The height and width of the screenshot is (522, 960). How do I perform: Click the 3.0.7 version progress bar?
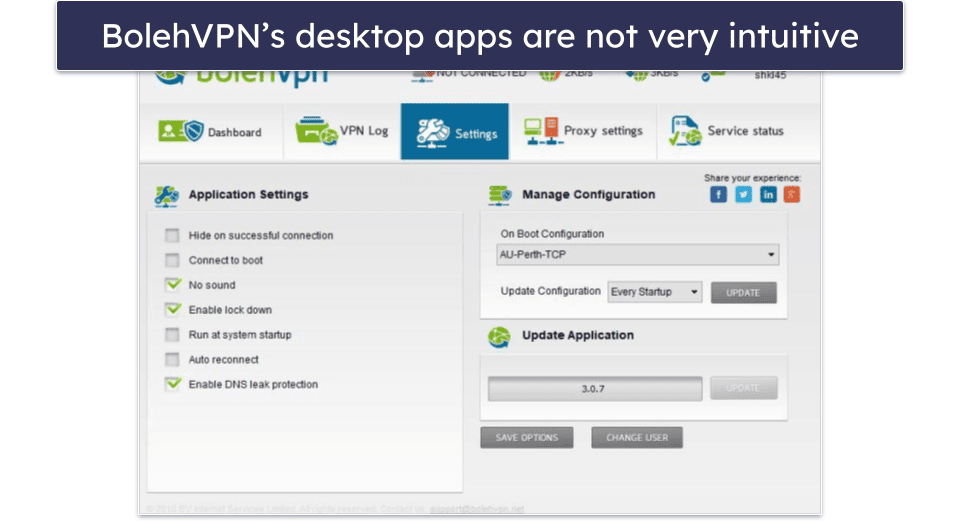[x=594, y=389]
